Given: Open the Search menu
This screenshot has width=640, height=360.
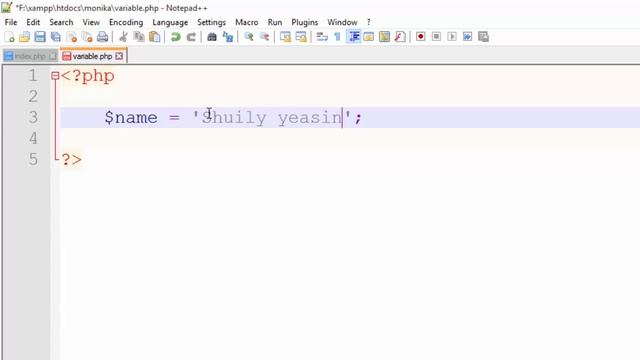Looking at the screenshot, I should pyautogui.click(x=61, y=22).
